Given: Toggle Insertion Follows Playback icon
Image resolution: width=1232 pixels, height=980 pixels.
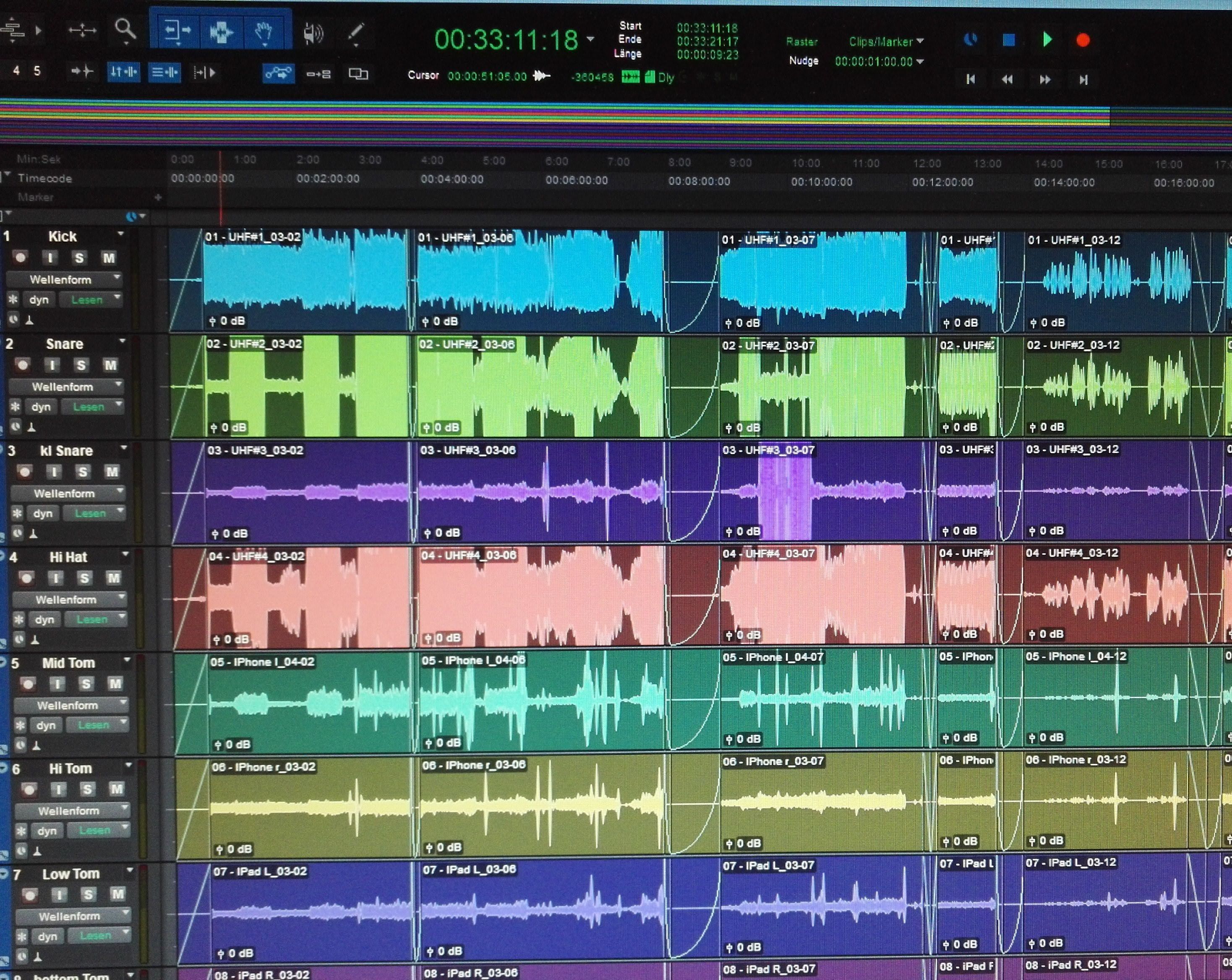Looking at the screenshot, I should pyautogui.click(x=204, y=73).
